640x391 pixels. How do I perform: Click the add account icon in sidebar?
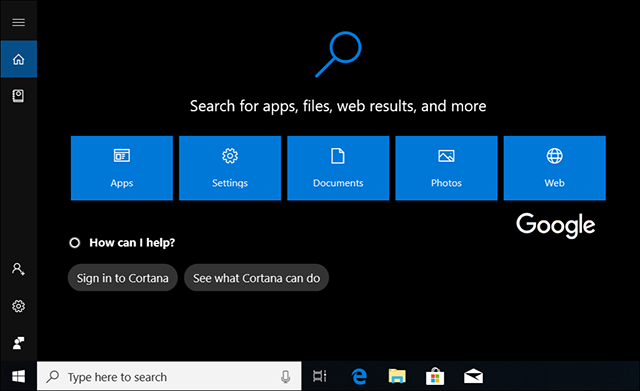tap(18, 269)
